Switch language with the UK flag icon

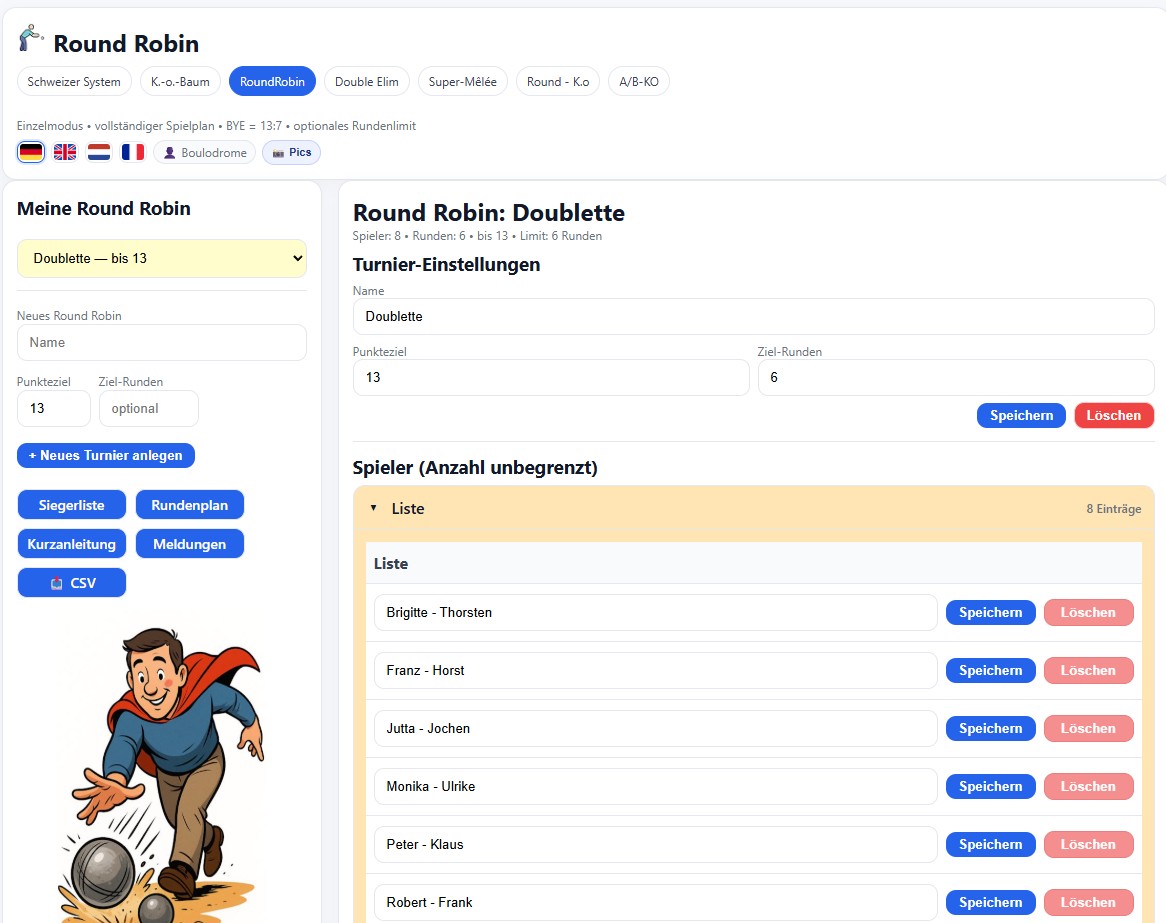pyautogui.click(x=65, y=152)
